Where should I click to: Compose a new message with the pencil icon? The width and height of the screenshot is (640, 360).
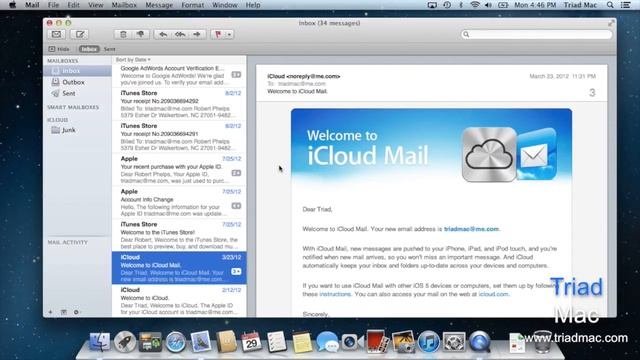(80, 34)
